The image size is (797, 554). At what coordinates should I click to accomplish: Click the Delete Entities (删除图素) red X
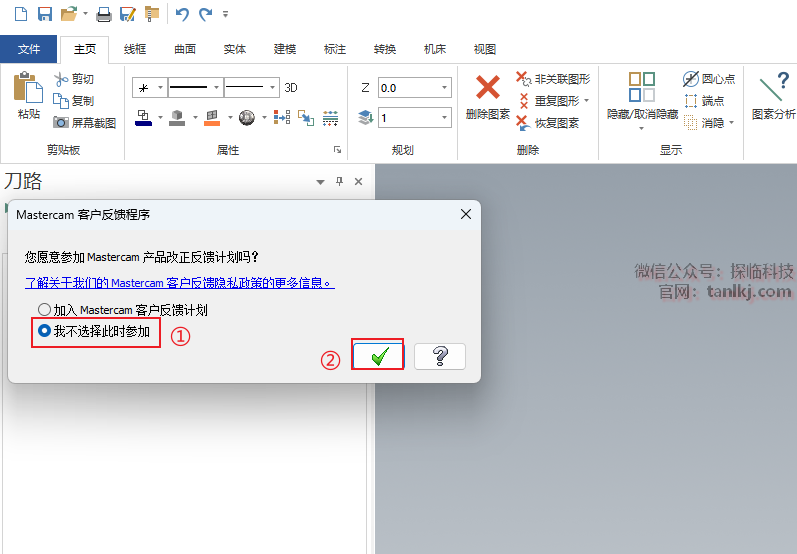pos(487,87)
